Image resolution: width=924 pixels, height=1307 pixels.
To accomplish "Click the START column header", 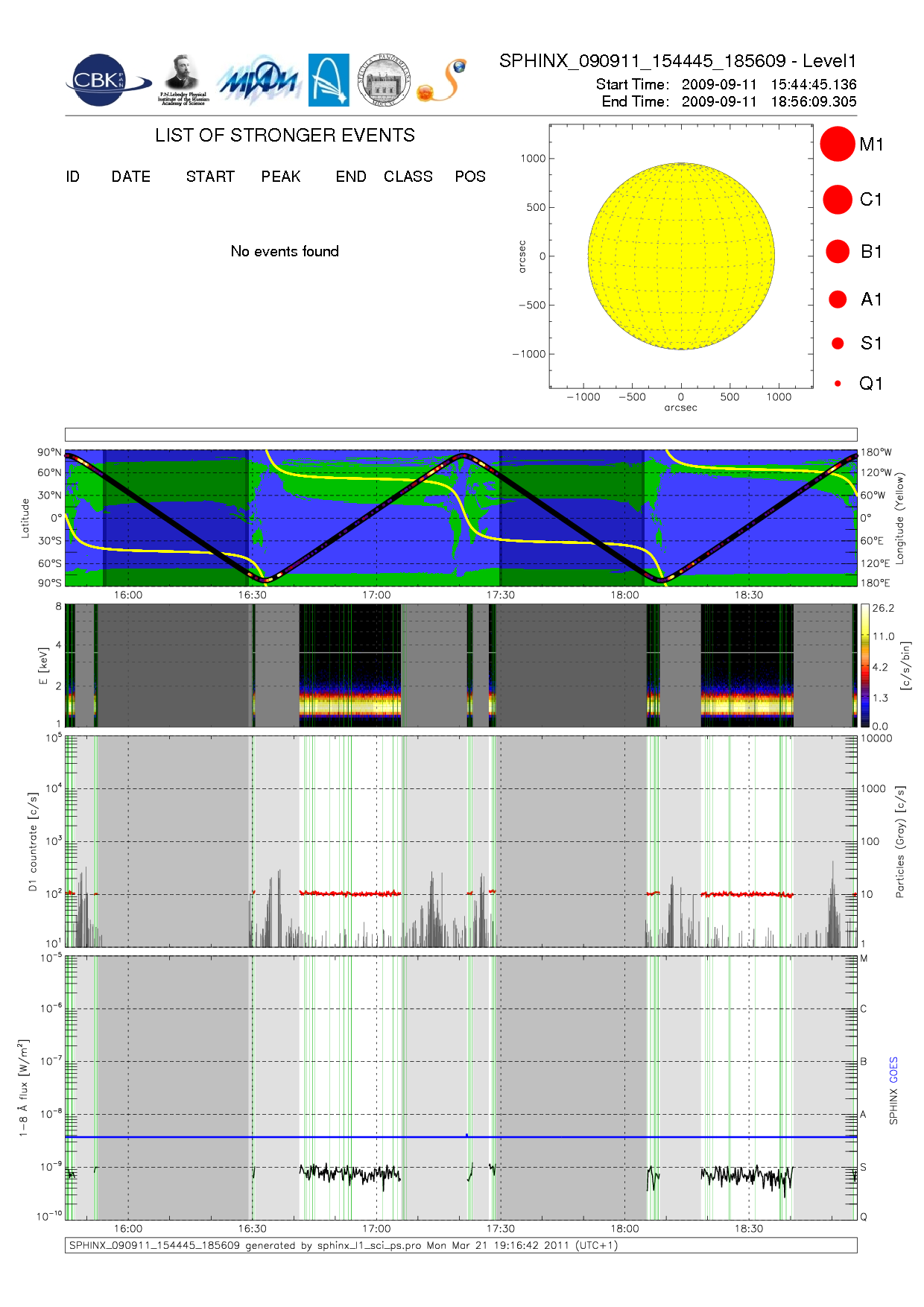I will tap(210, 177).
